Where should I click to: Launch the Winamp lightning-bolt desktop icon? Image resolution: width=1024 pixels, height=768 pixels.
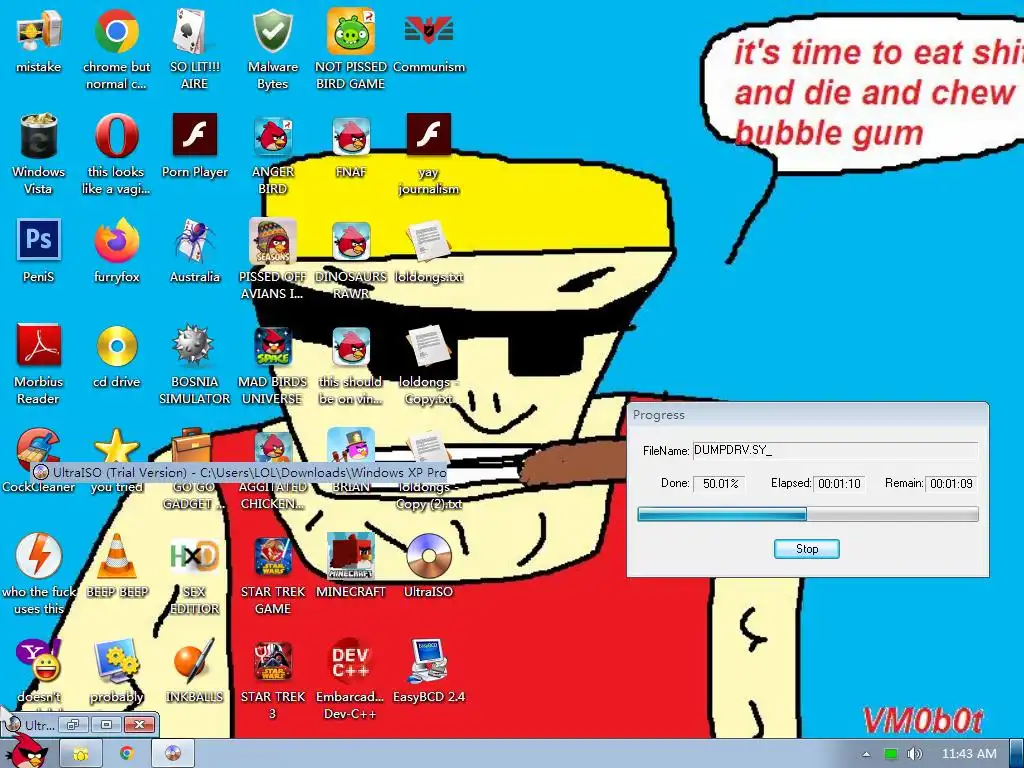(x=39, y=555)
